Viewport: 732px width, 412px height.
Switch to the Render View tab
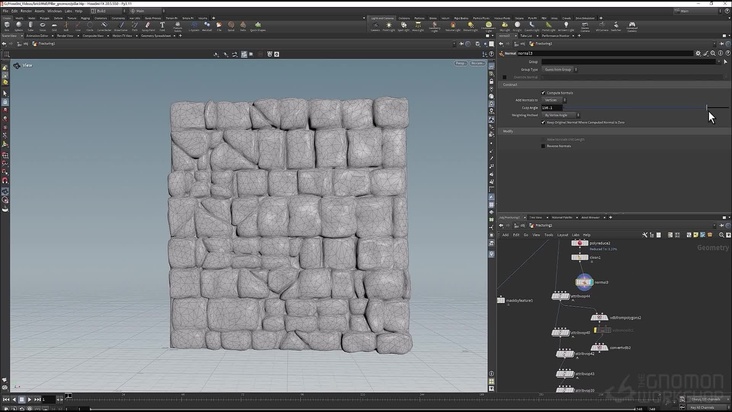tap(65, 35)
